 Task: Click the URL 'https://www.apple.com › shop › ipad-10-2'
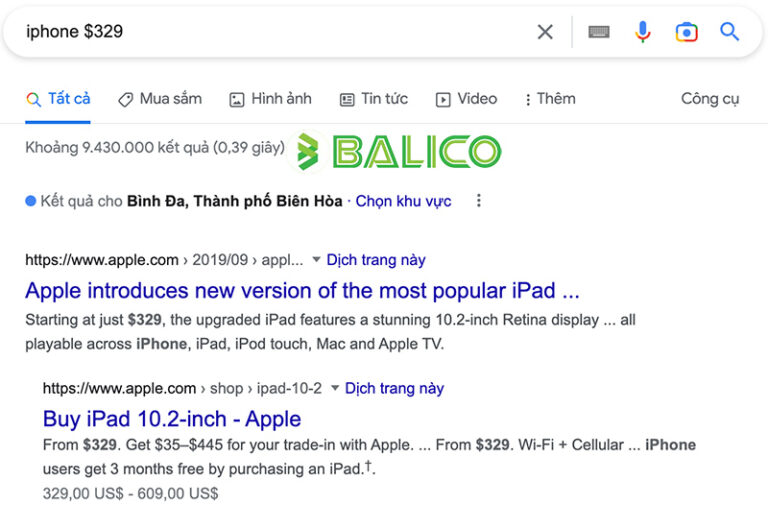point(182,388)
